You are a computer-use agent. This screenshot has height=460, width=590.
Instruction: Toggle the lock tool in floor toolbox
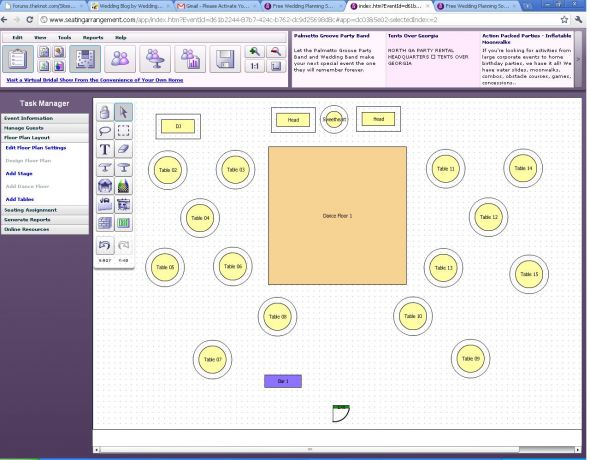(x=105, y=112)
